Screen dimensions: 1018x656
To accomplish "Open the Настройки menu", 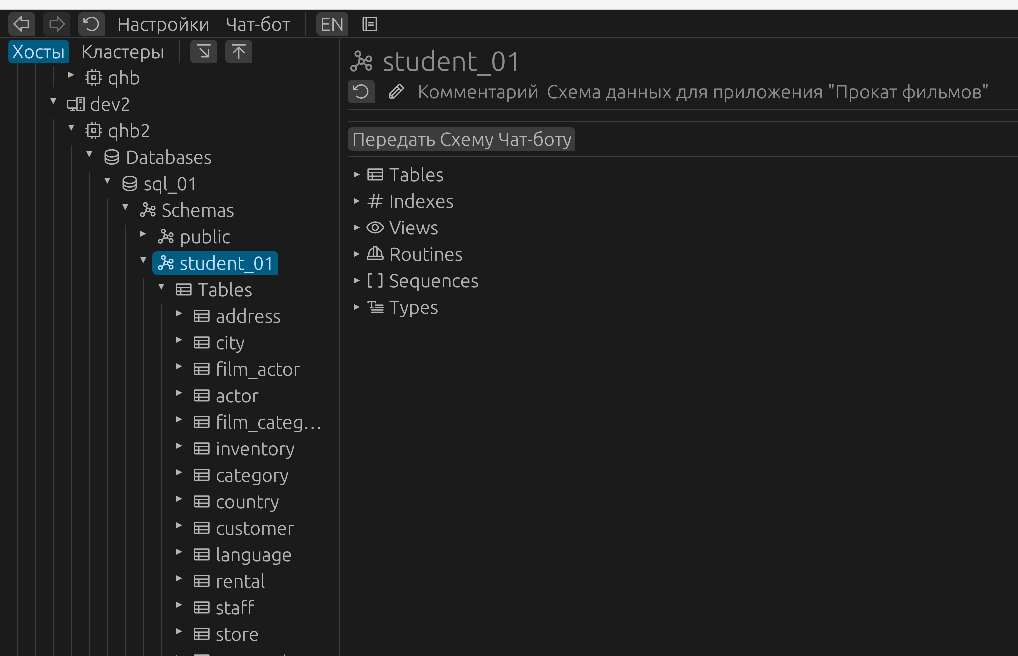I will coord(163,24).
